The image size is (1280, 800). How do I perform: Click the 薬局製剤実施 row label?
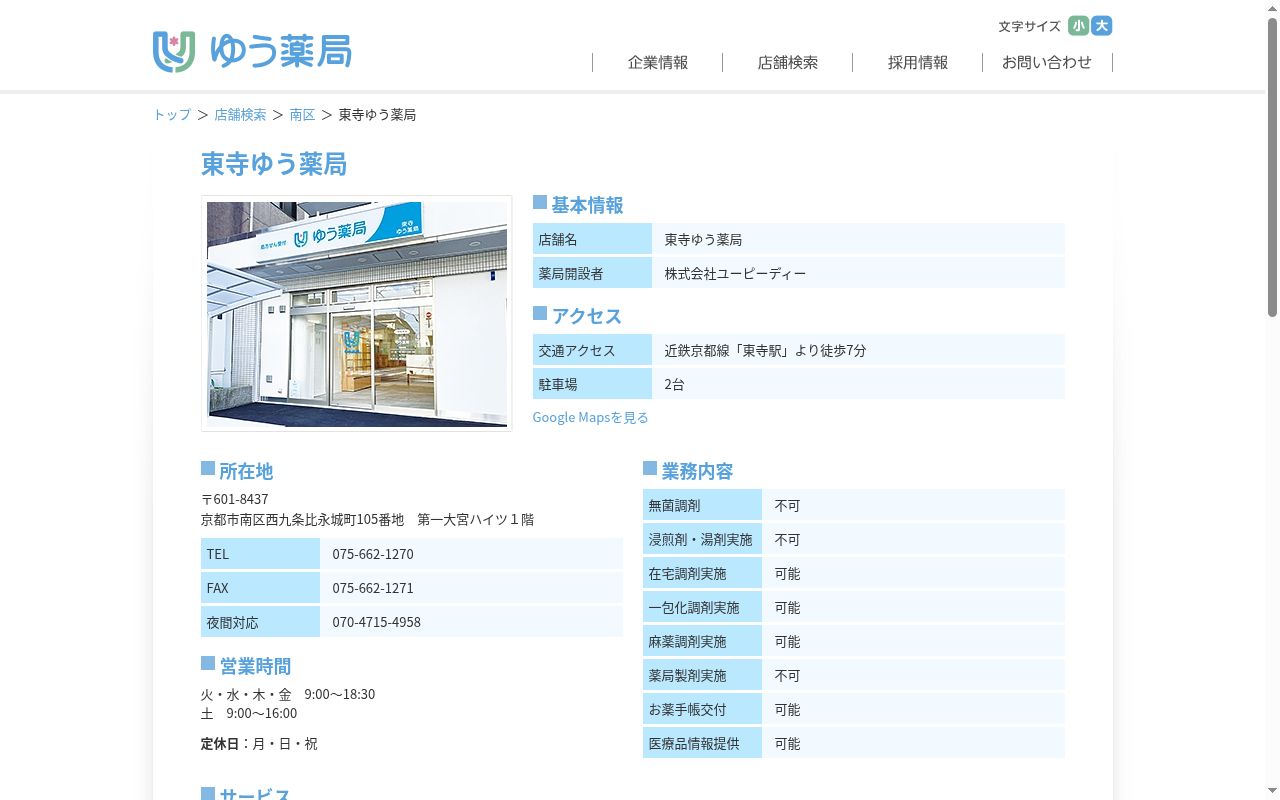[702, 675]
